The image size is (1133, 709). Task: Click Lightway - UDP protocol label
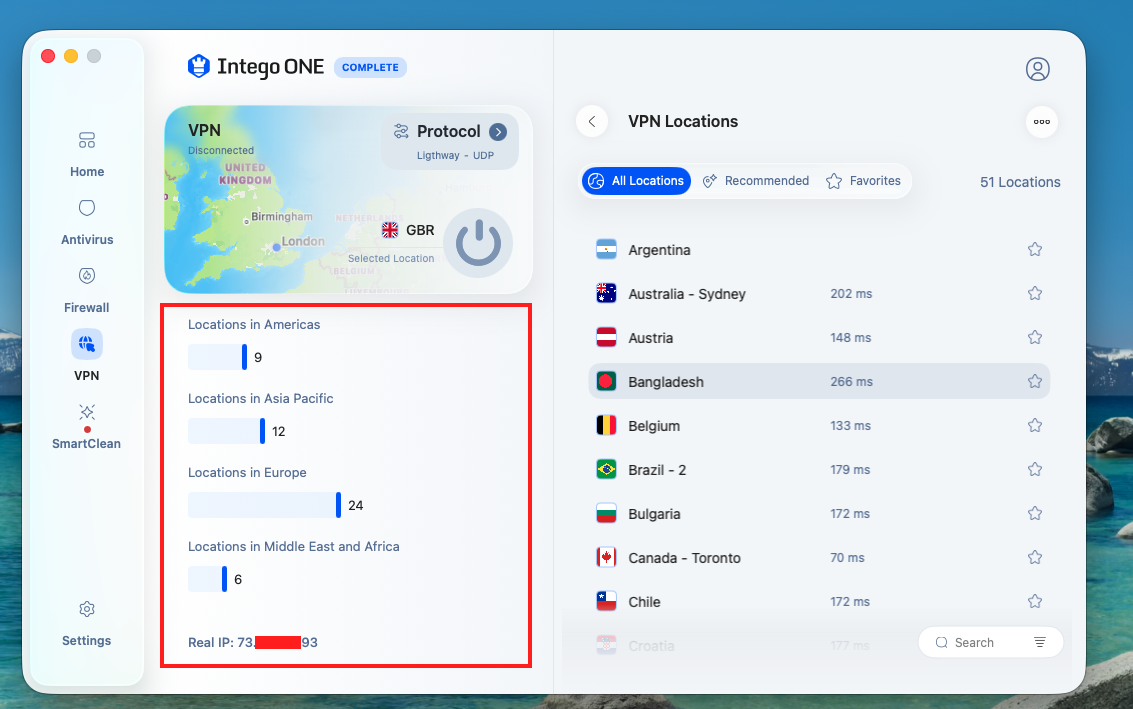[x=455, y=155]
